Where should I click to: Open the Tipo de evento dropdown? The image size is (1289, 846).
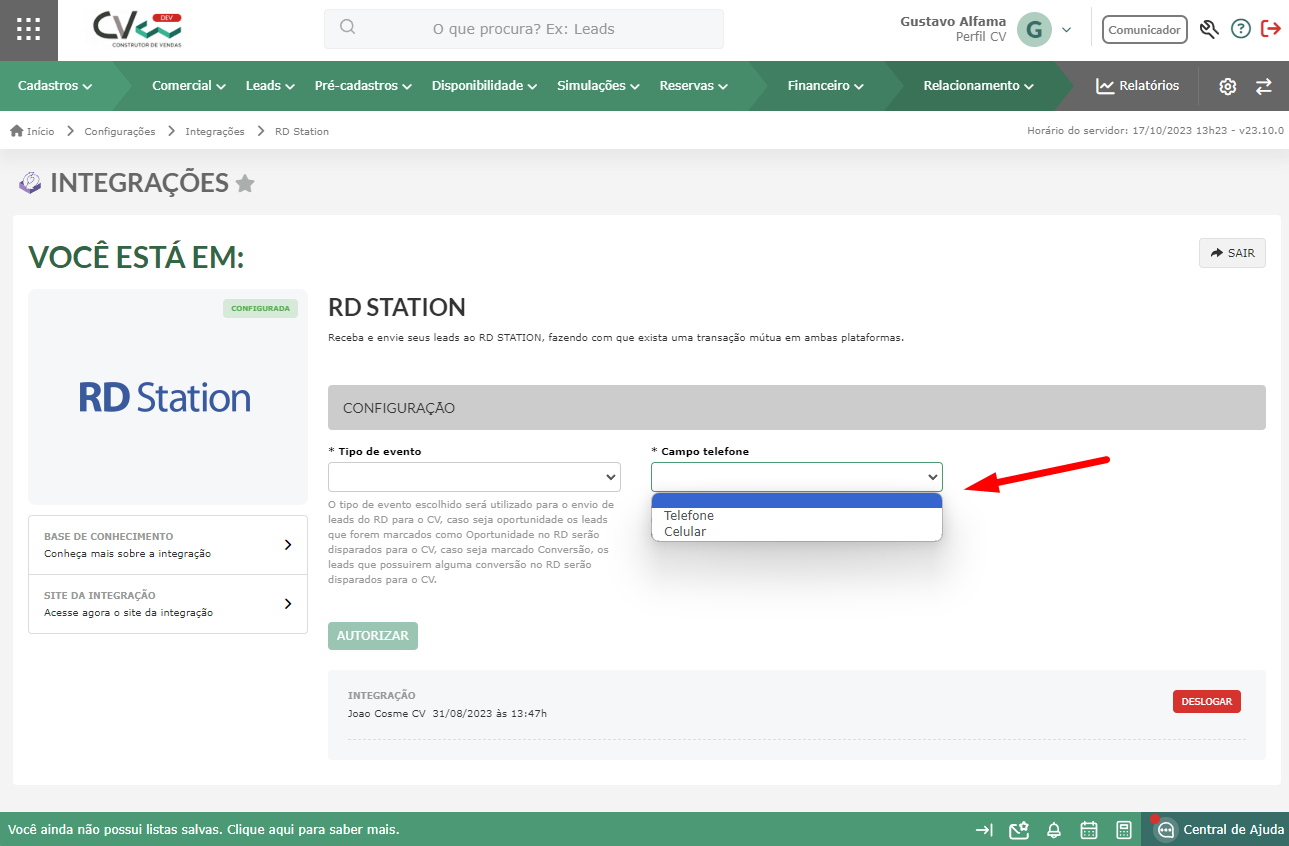[474, 477]
